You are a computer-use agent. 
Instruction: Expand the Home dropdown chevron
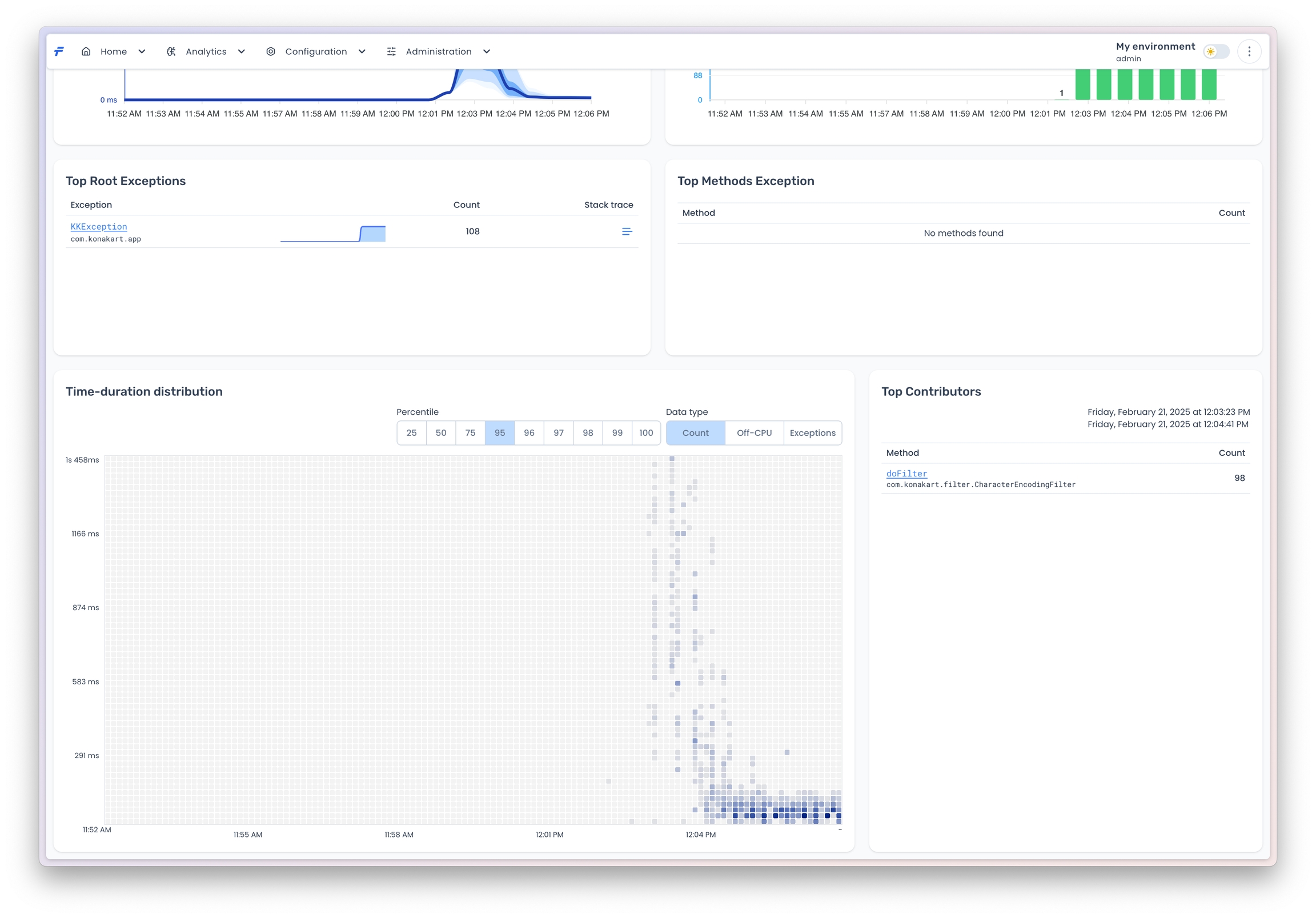(x=142, y=51)
